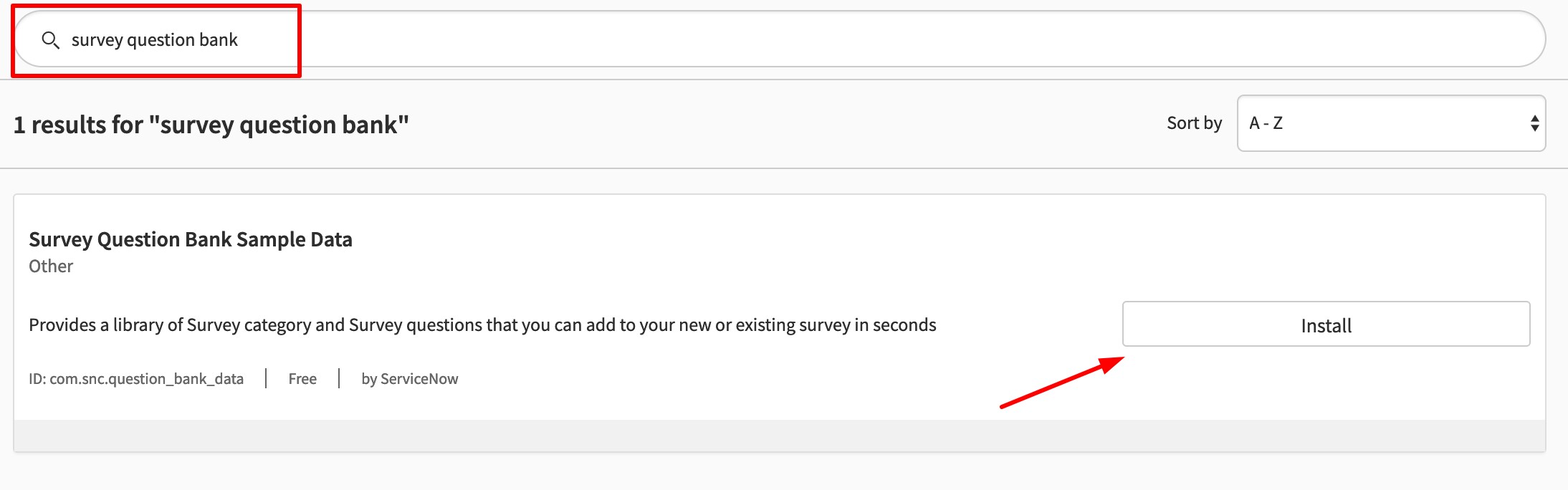Click the 'Sort by' label
Image resolution: width=1568 pixels, height=490 pixels.
tap(1192, 123)
